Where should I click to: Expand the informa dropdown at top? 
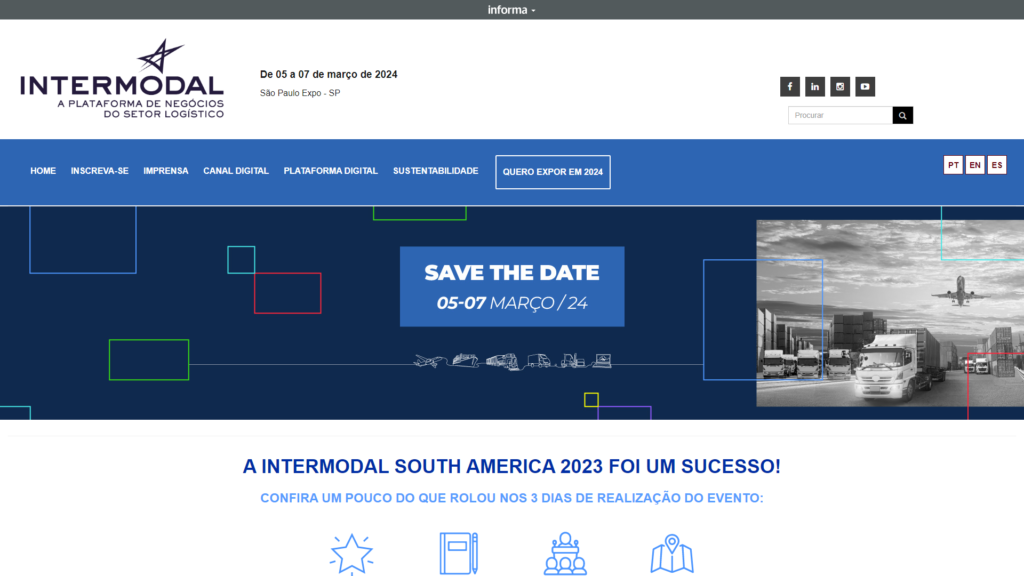pos(511,10)
